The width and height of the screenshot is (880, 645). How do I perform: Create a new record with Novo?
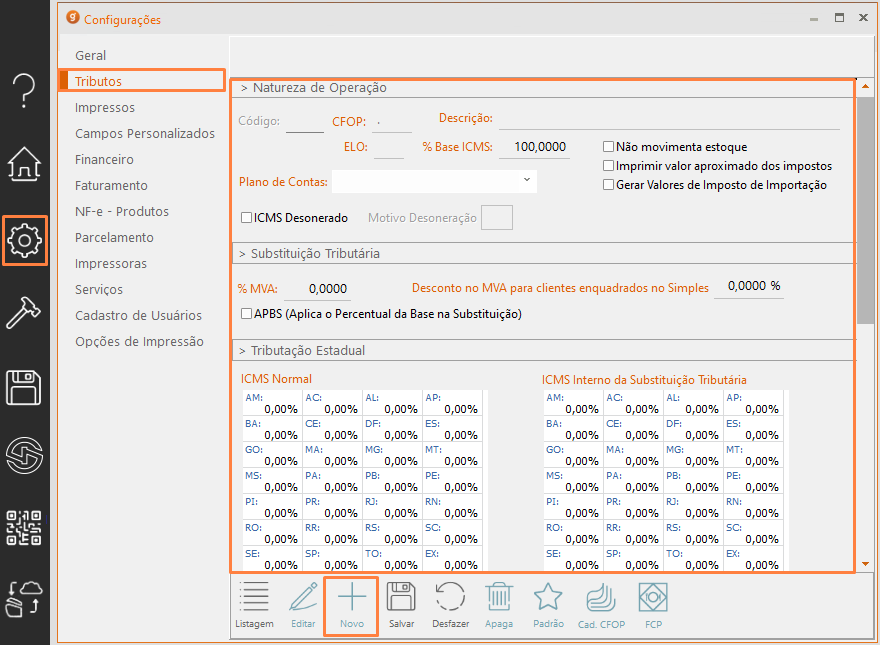point(352,605)
